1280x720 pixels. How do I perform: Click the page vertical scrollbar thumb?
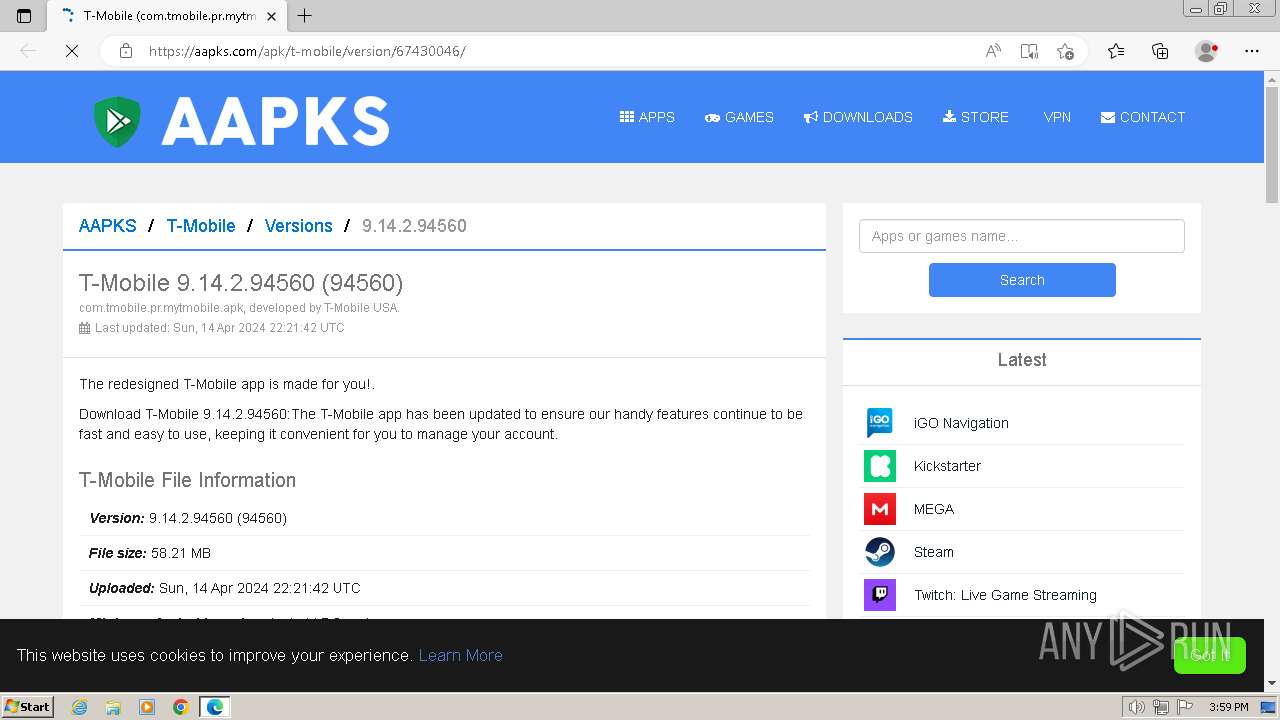click(1272, 146)
